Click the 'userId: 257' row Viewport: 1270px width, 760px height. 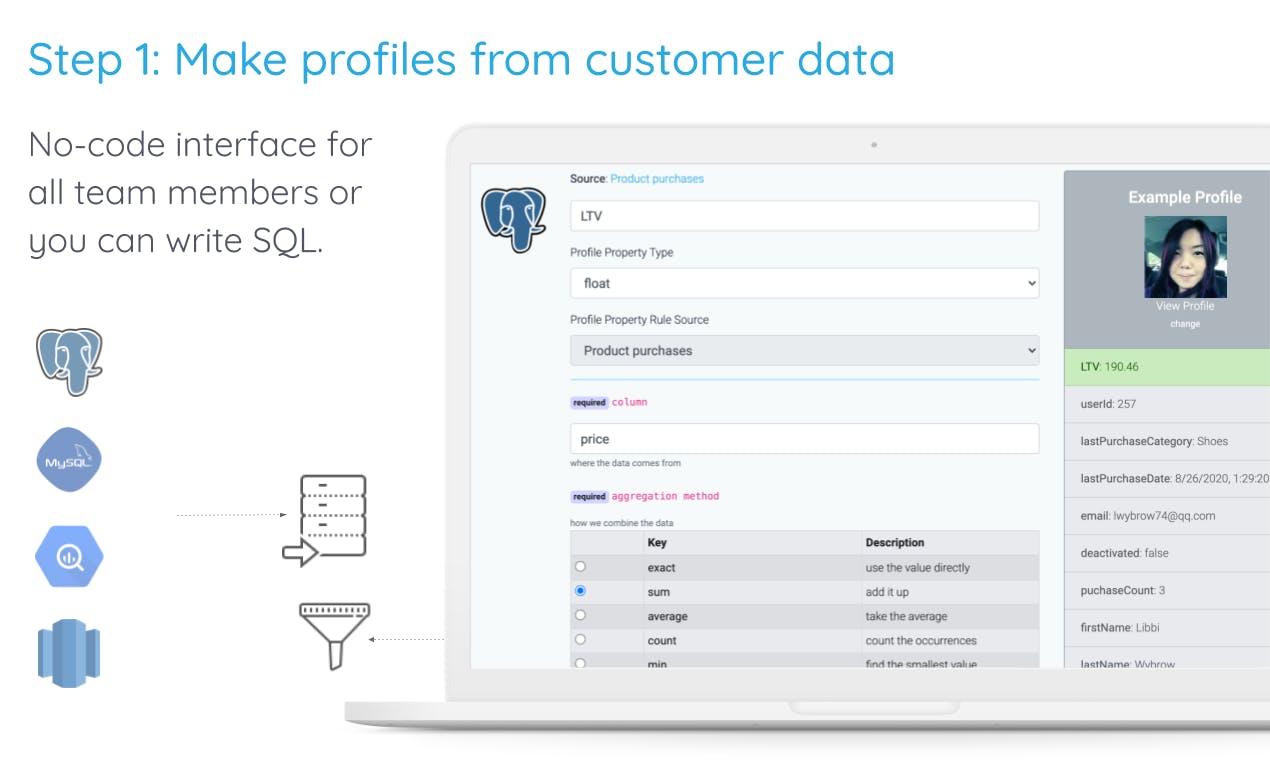click(1167, 404)
